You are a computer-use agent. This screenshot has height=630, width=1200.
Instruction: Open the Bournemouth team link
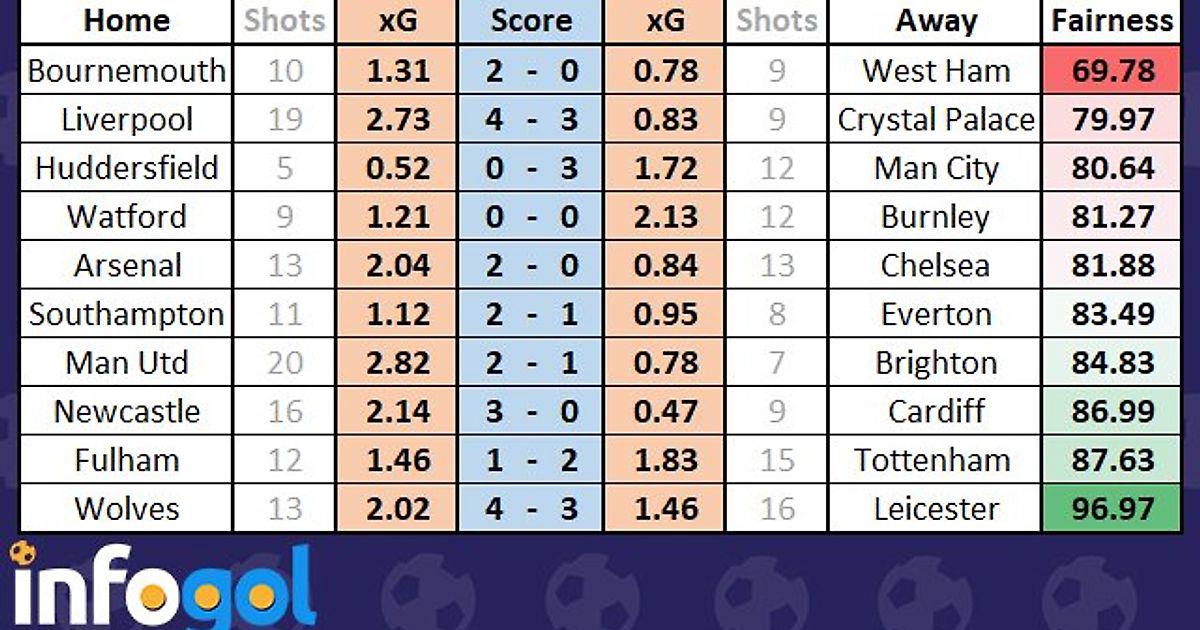click(x=126, y=71)
